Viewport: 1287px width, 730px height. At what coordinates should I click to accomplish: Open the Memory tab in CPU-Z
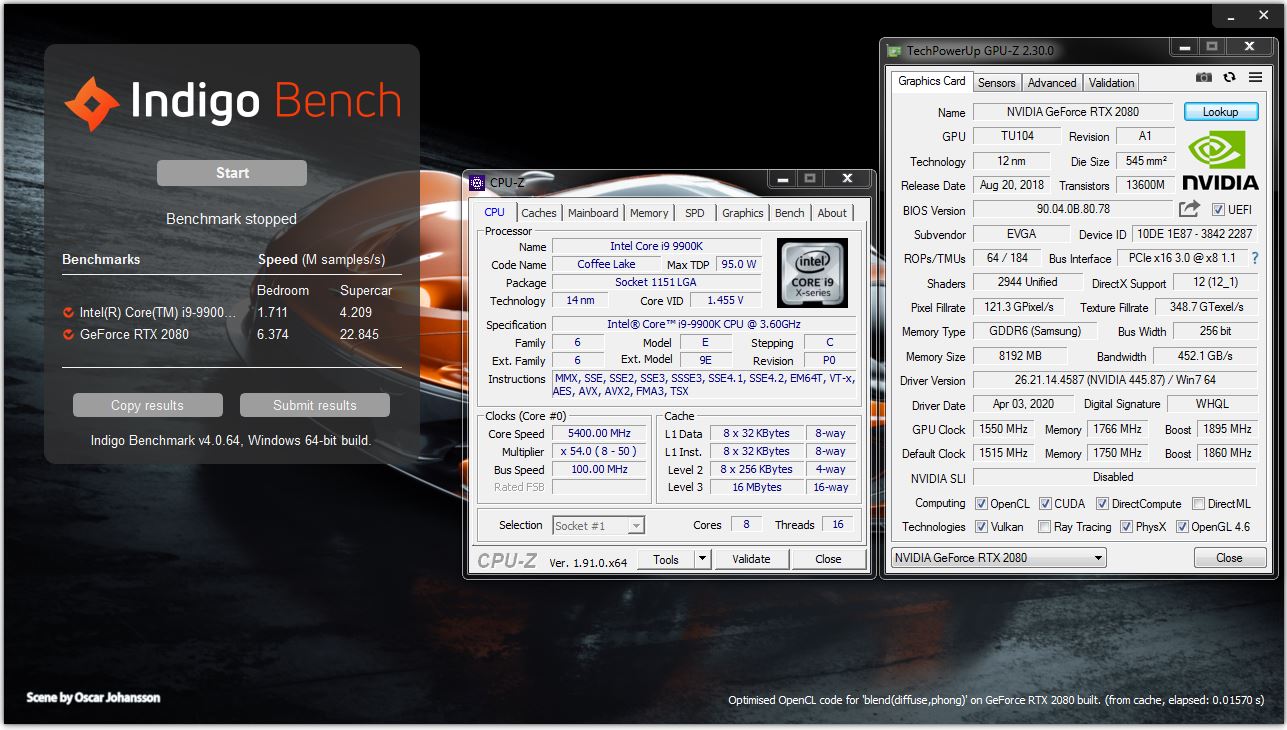tap(649, 213)
